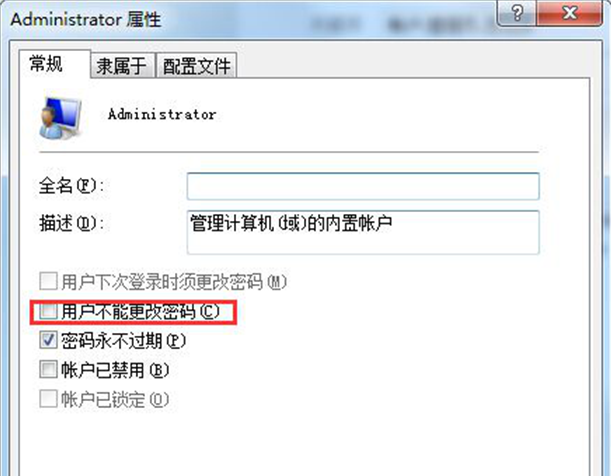
Task: Open the 配置文件 tab
Action: [196, 65]
